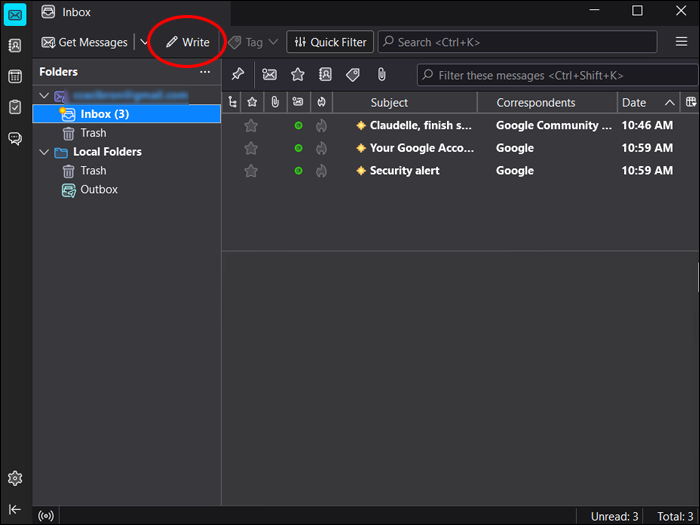Open the Folders pane options menu
Screen dimensions: 700x525
(205, 72)
